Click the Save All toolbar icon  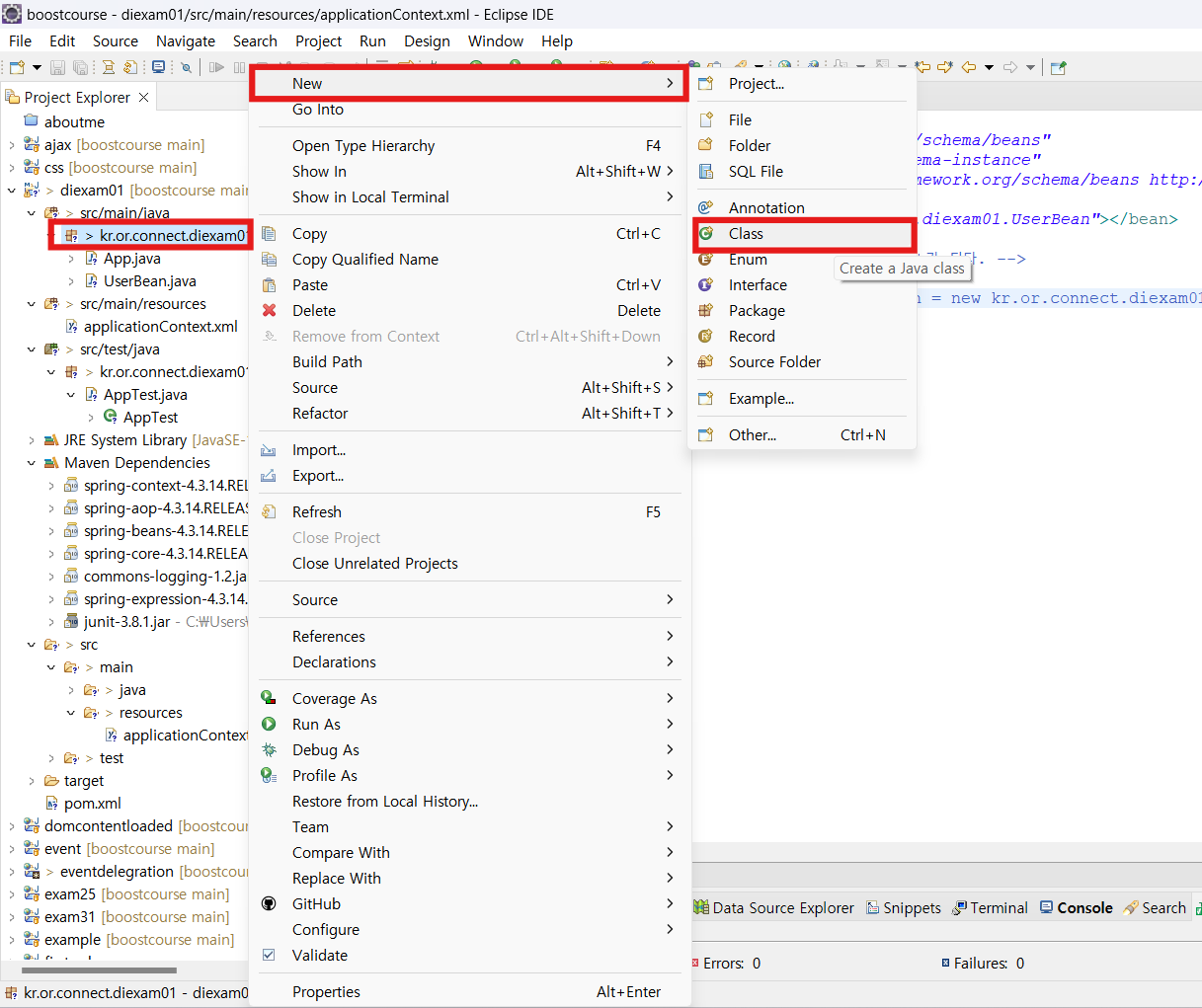pyautogui.click(x=80, y=67)
